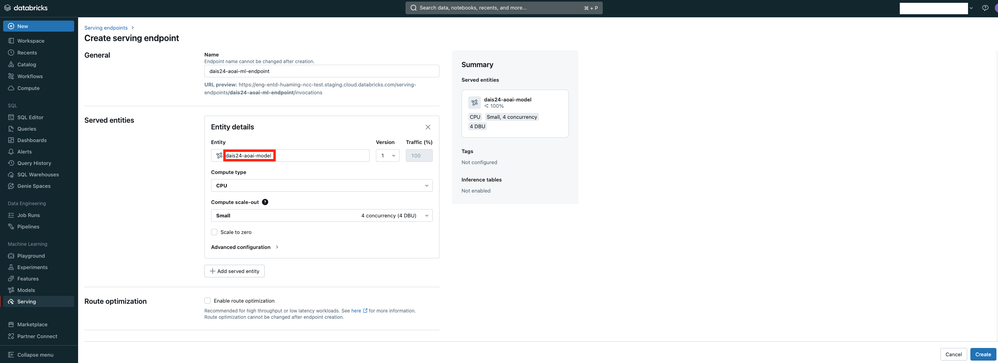Click the Recents clock icon
The width and height of the screenshot is (998, 363).
(11, 53)
